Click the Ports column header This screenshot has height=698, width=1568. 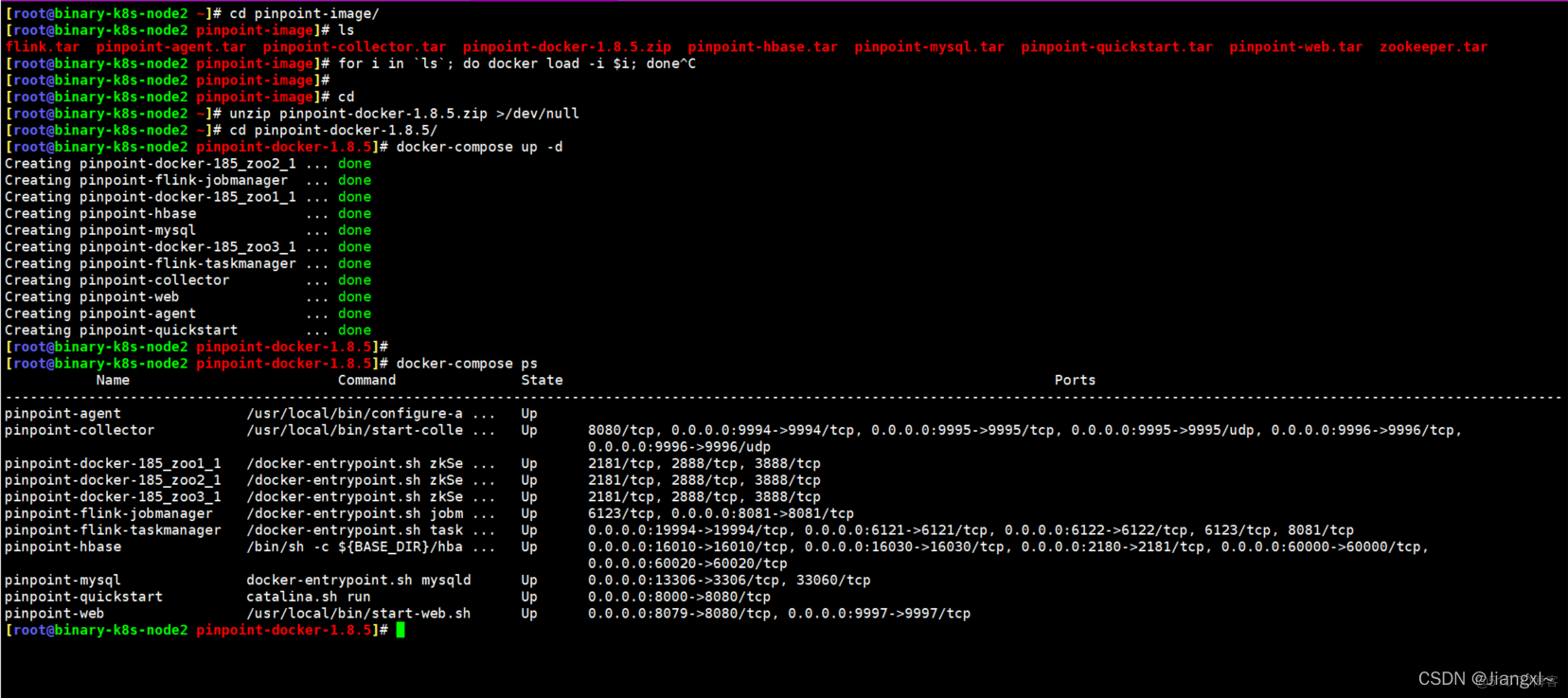coord(1076,381)
